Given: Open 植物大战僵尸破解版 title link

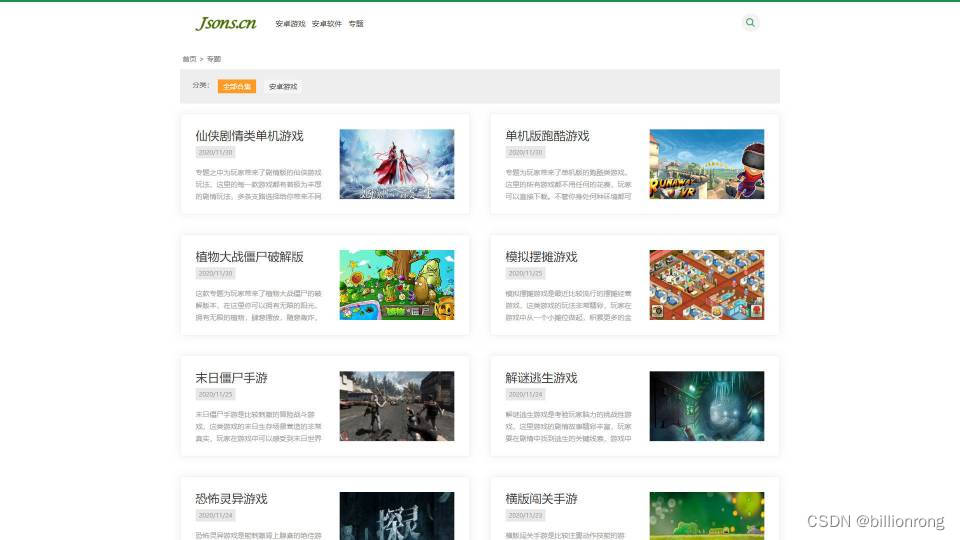Looking at the screenshot, I should (249, 257).
